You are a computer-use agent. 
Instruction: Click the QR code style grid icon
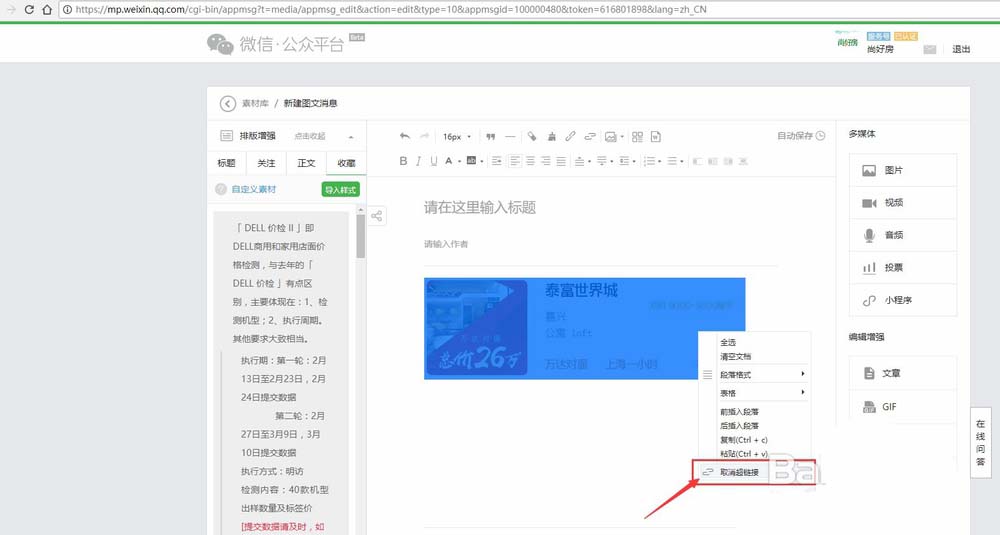tap(637, 136)
